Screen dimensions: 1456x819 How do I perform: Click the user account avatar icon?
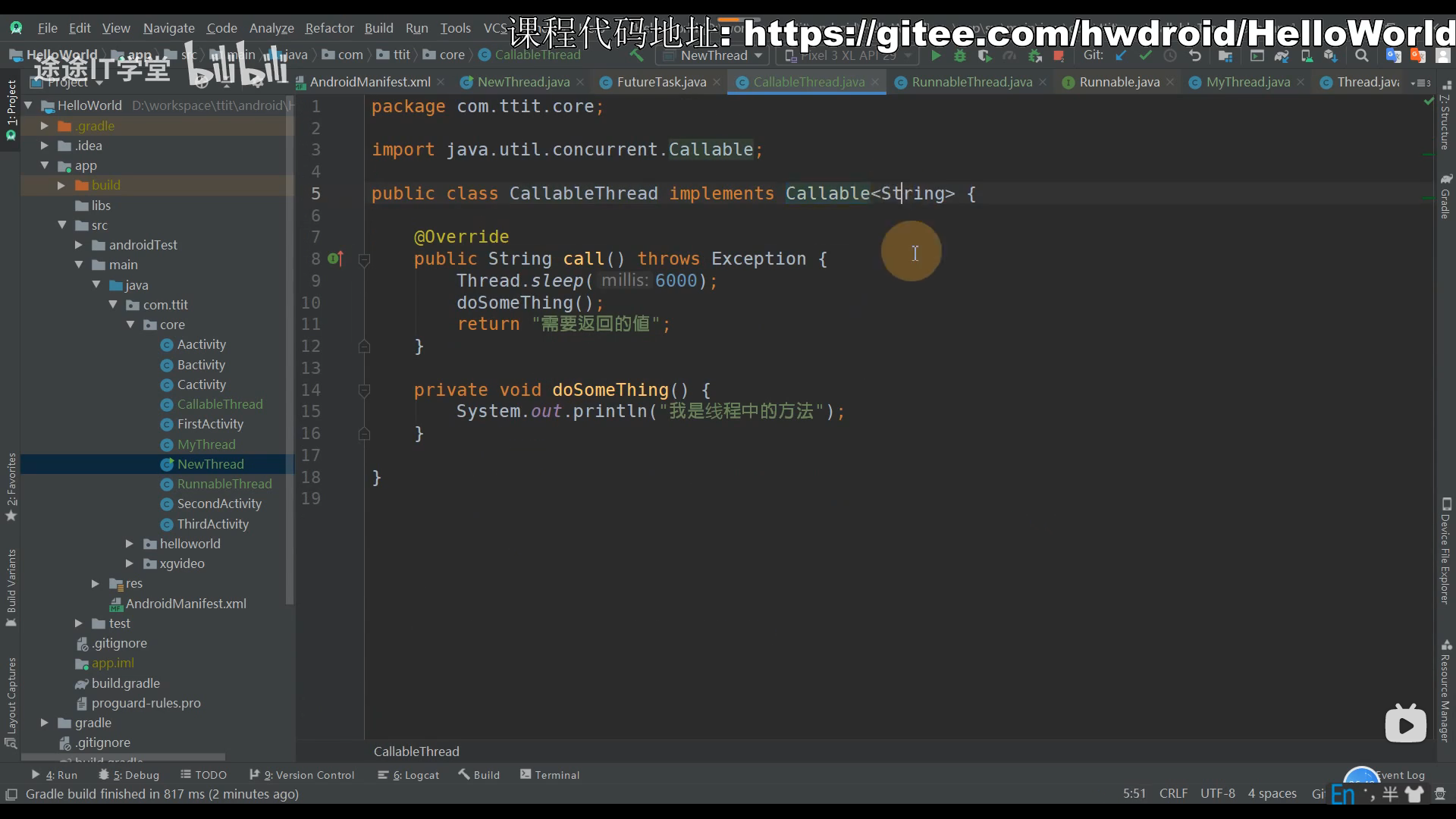point(1443,55)
